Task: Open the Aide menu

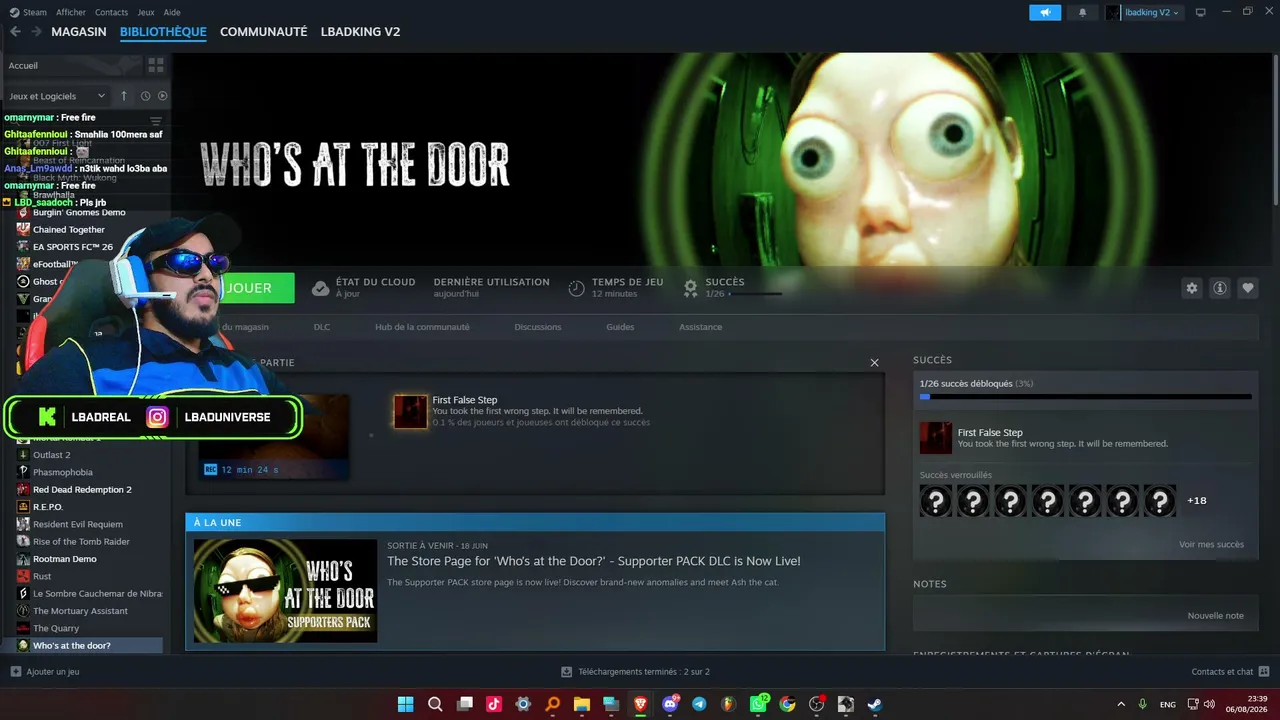Action: (172, 12)
